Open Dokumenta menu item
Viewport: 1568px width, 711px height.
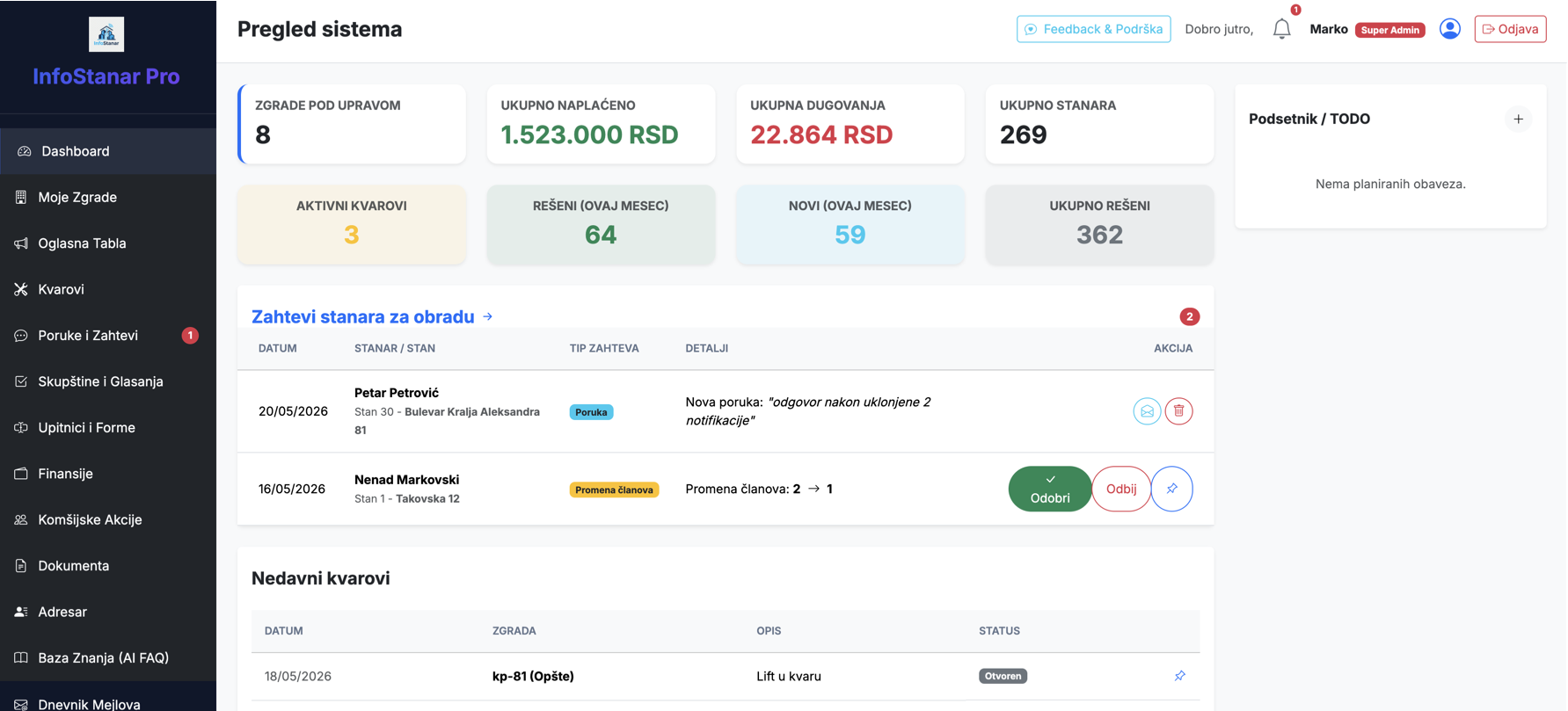point(108,566)
